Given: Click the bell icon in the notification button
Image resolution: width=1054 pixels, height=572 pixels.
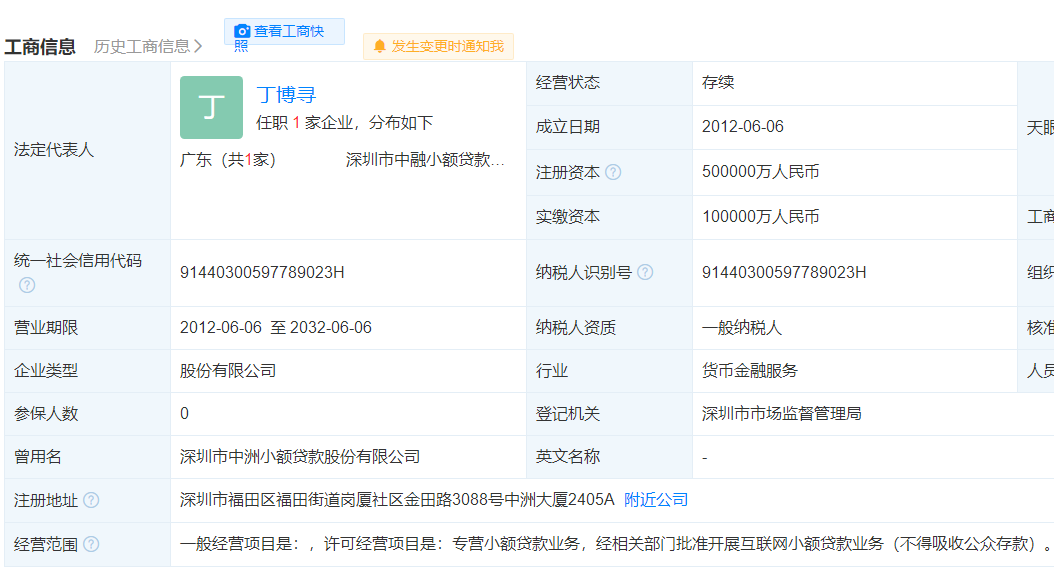Looking at the screenshot, I should coord(379,46).
